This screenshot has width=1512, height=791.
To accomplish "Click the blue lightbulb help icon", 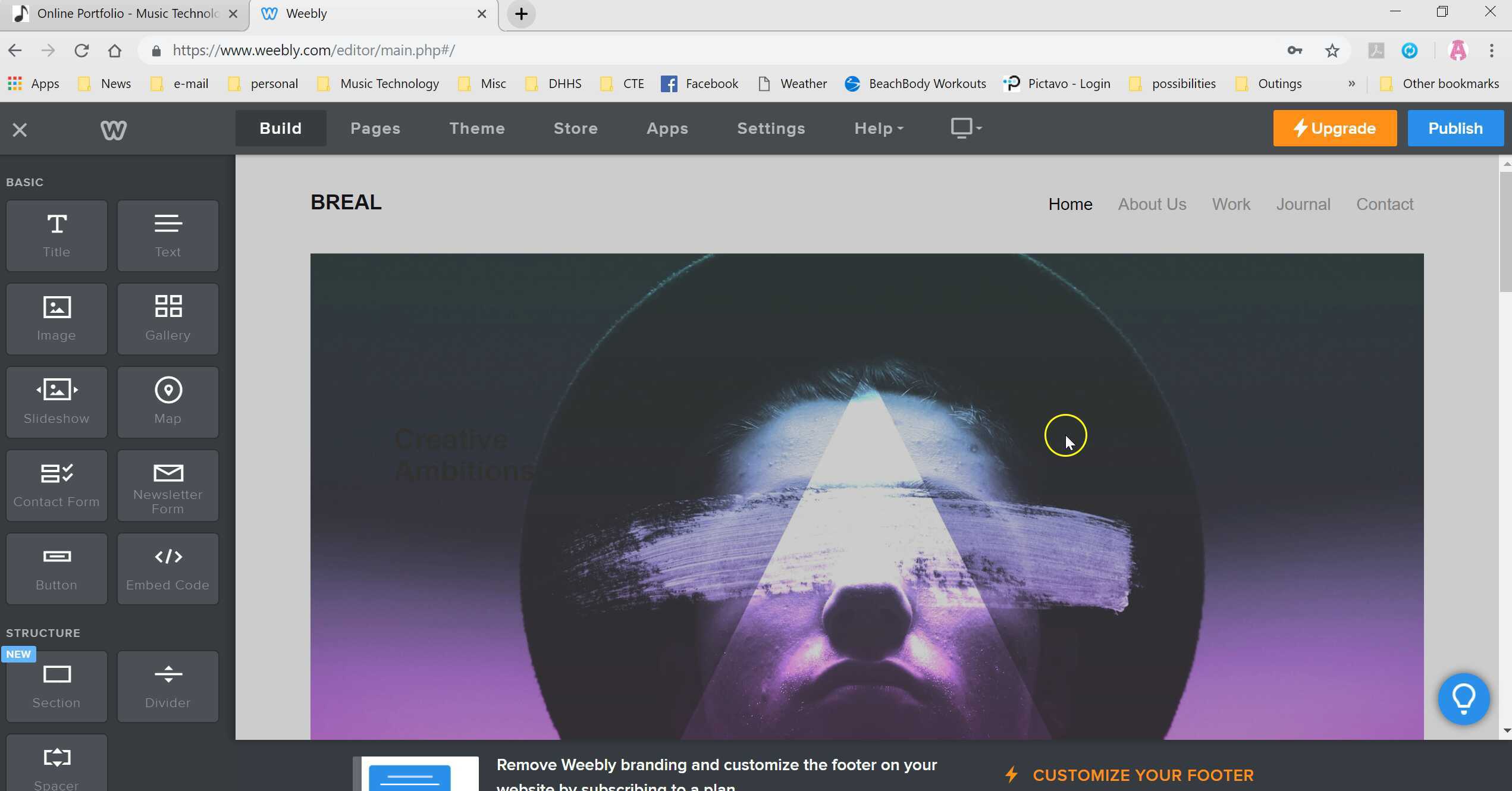I will (1463, 698).
